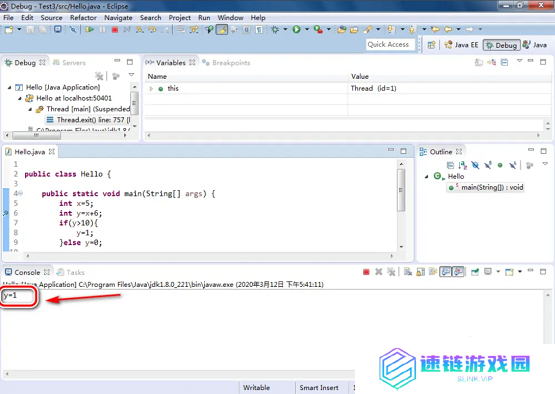
Task: Click the green Run button
Action: (297, 30)
